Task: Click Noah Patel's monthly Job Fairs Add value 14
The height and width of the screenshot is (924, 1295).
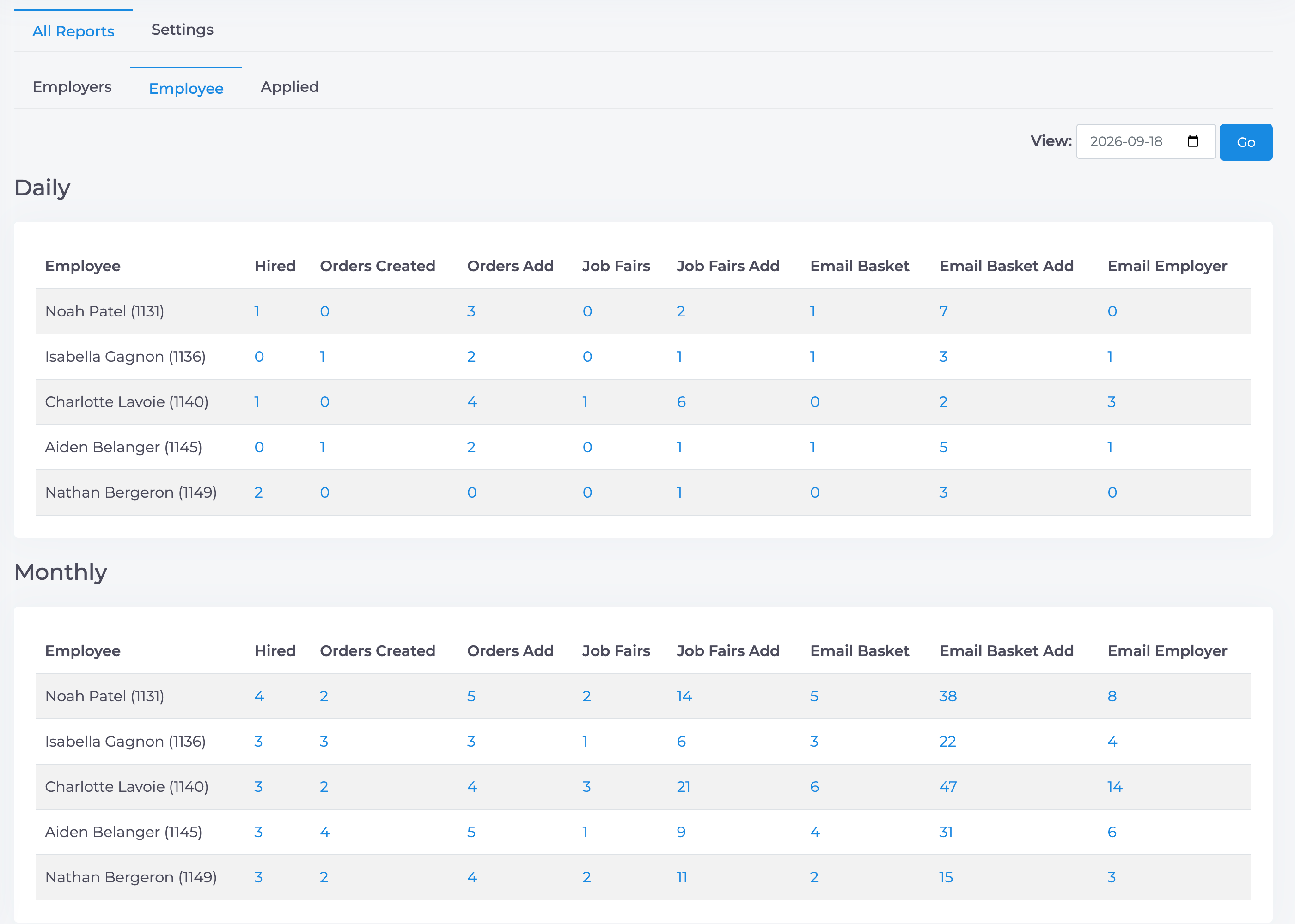Action: coord(684,696)
